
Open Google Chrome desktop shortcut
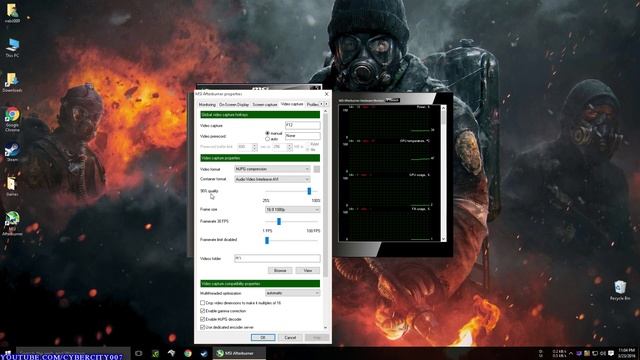[12, 118]
